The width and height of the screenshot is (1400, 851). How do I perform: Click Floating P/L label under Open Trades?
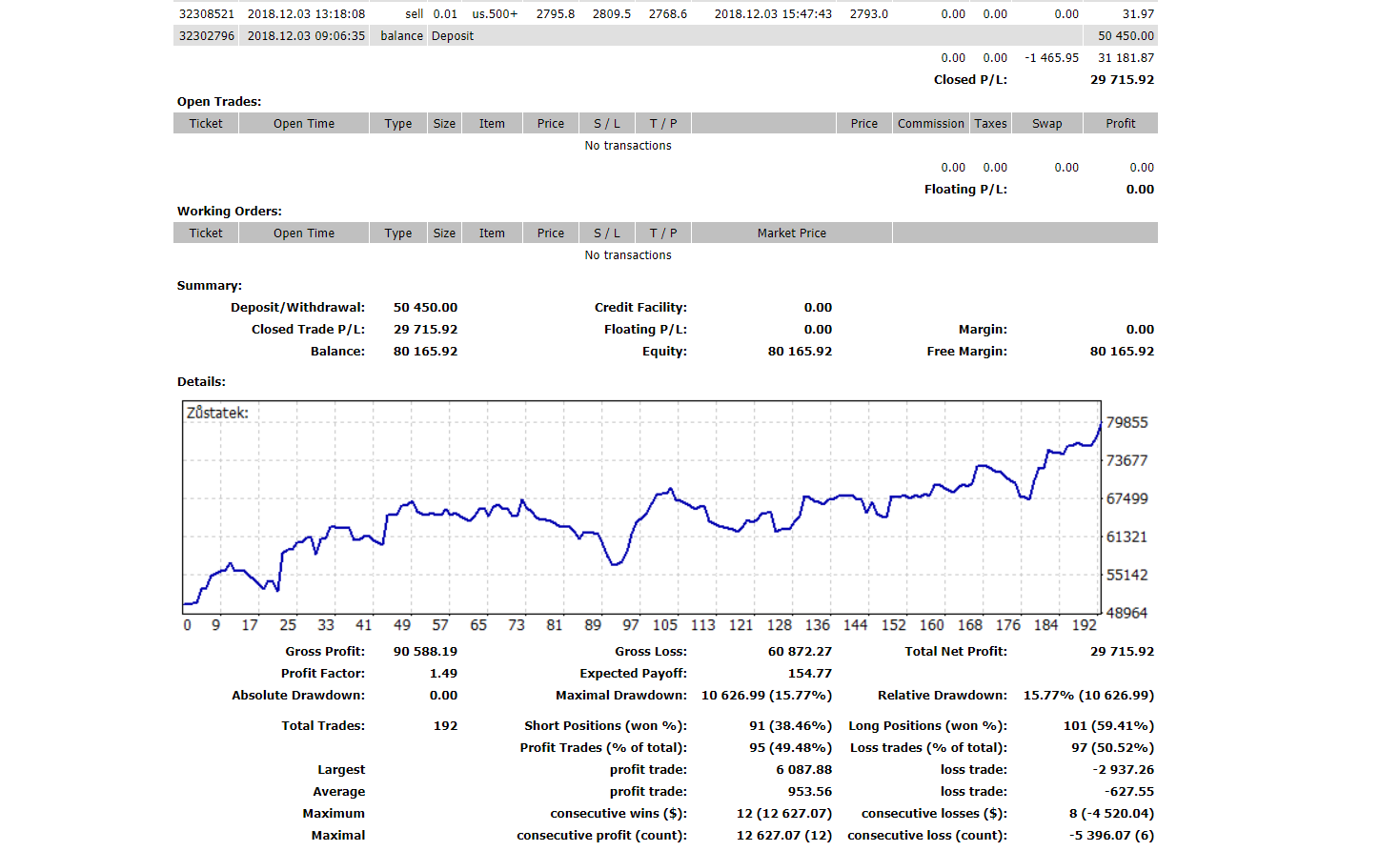(965, 190)
